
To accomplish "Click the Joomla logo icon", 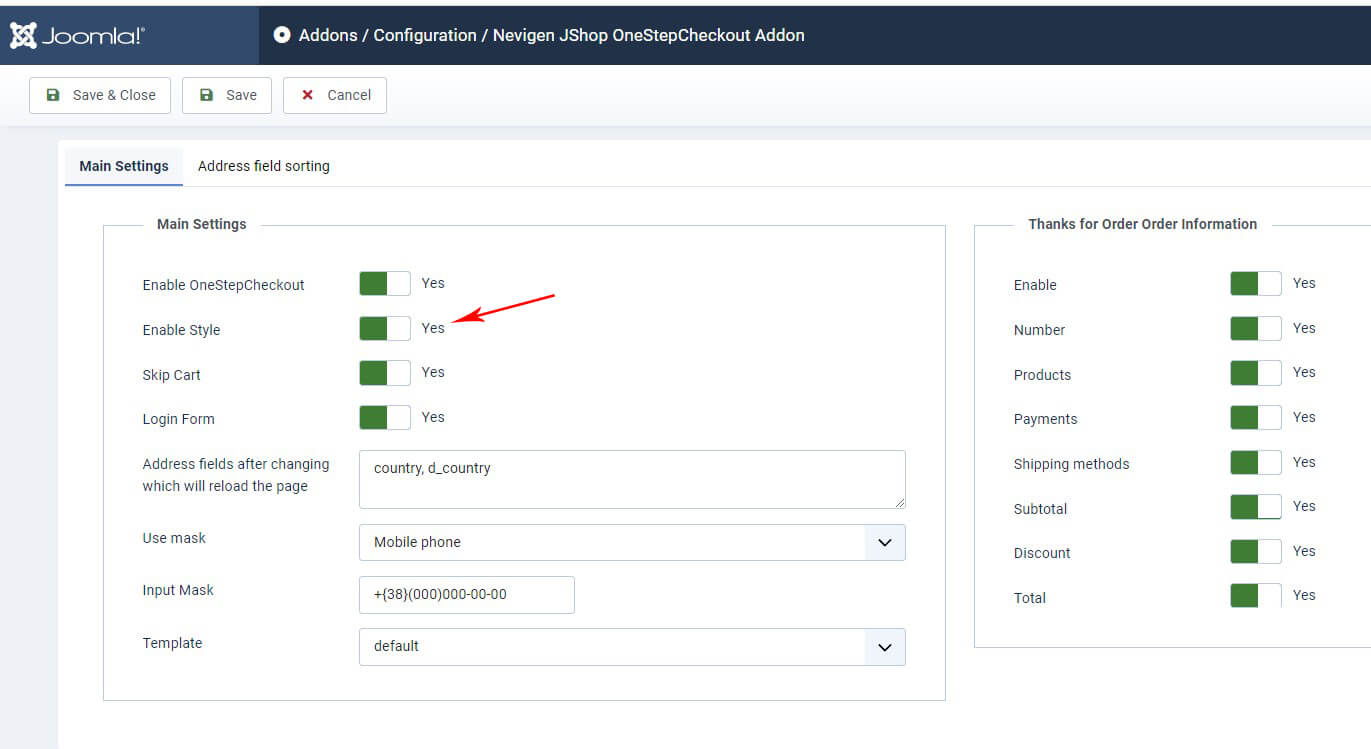I will [x=24, y=35].
